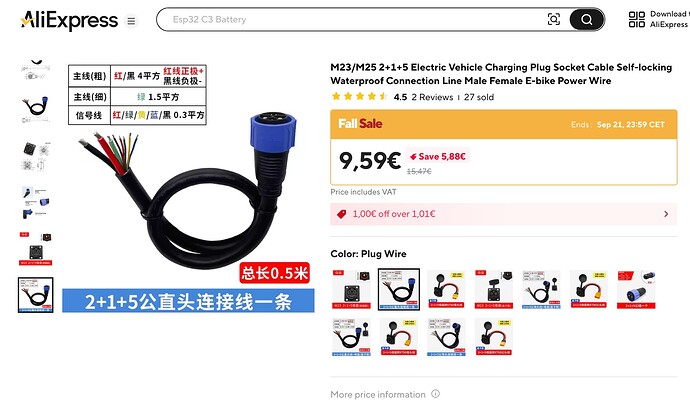Click the star rating icons
The height and width of the screenshot is (420, 690).
tap(360, 96)
